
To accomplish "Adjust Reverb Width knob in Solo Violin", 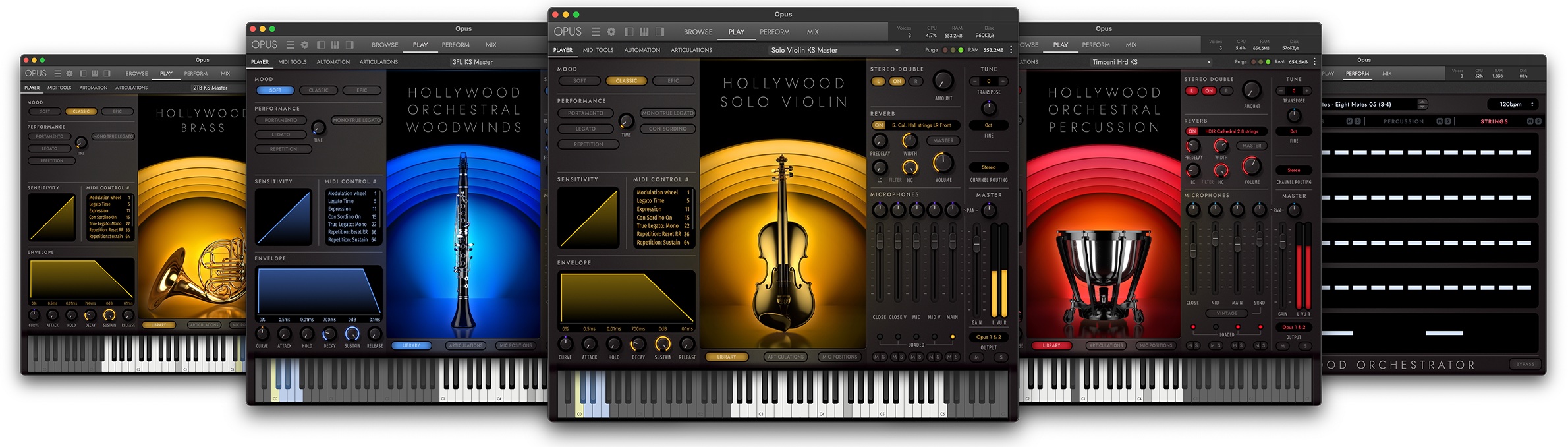I will coord(910,140).
